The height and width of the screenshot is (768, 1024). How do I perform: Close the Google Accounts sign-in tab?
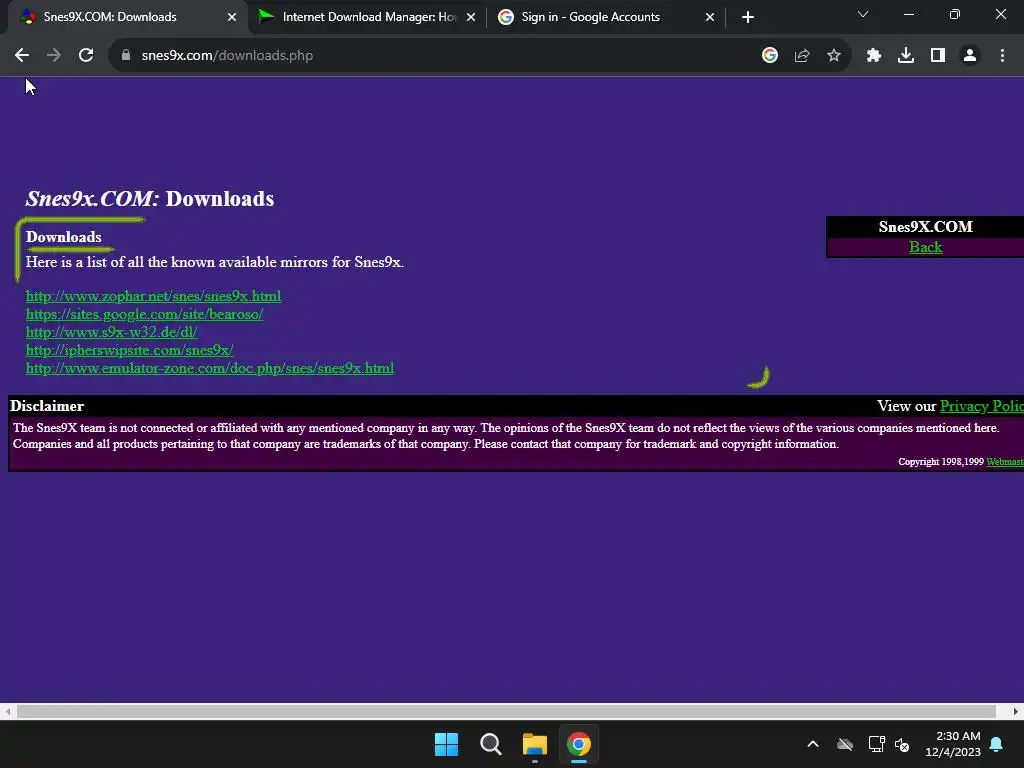tap(710, 17)
